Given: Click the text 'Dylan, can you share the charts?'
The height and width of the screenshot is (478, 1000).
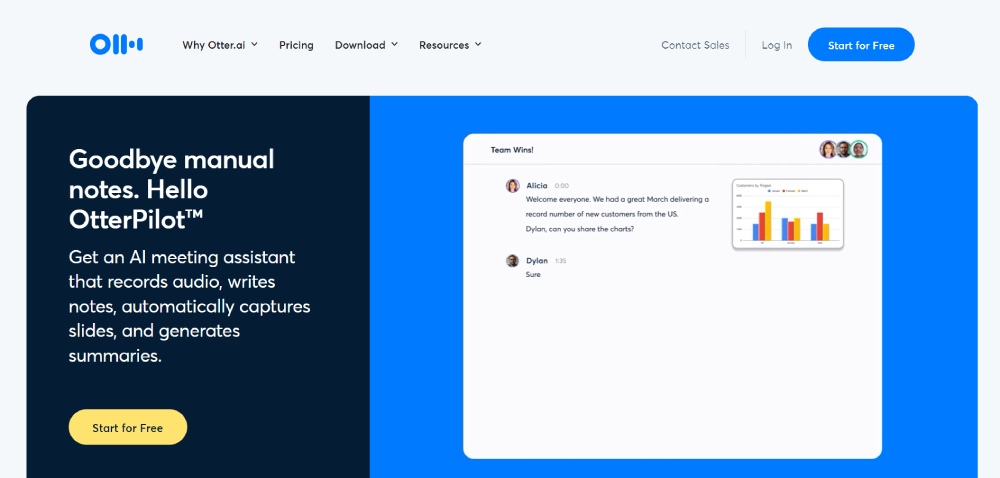Looking at the screenshot, I should click(x=580, y=229).
